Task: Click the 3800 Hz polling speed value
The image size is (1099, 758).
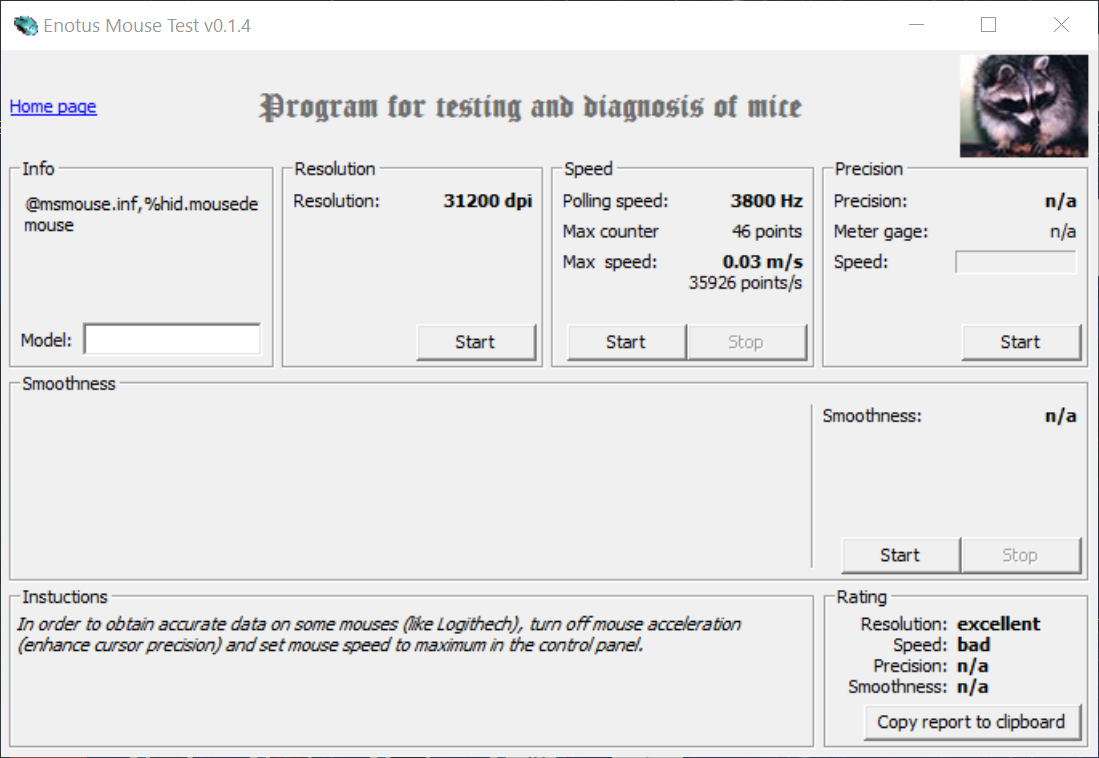Action: pyautogui.click(x=767, y=201)
